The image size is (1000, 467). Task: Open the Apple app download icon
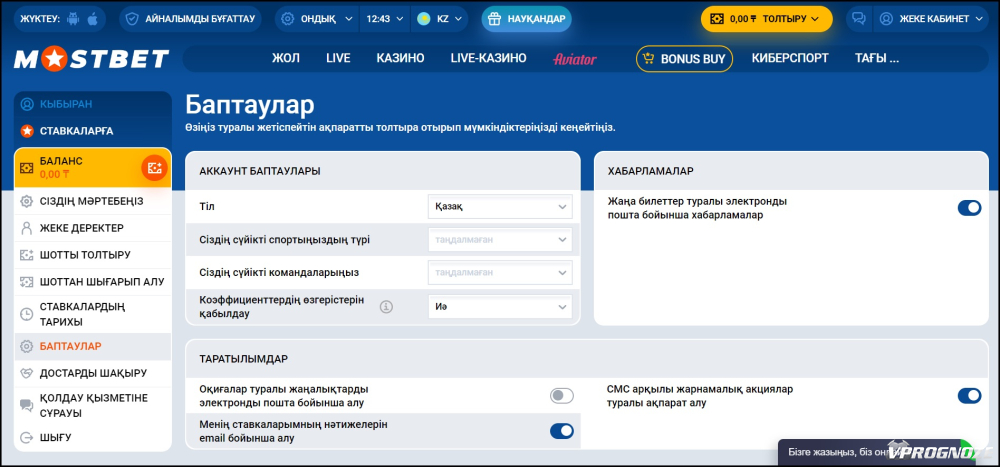pyautogui.click(x=92, y=19)
